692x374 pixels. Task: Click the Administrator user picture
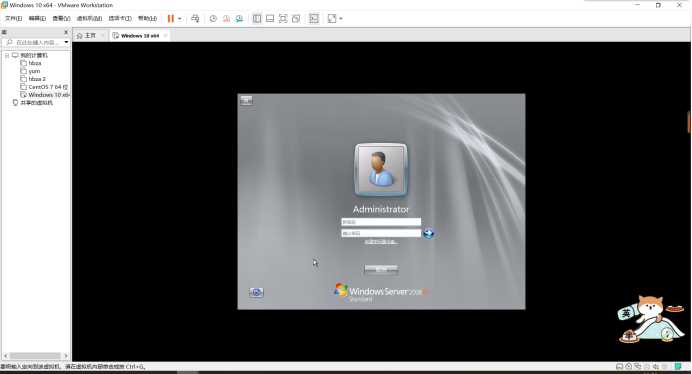tap(381, 170)
